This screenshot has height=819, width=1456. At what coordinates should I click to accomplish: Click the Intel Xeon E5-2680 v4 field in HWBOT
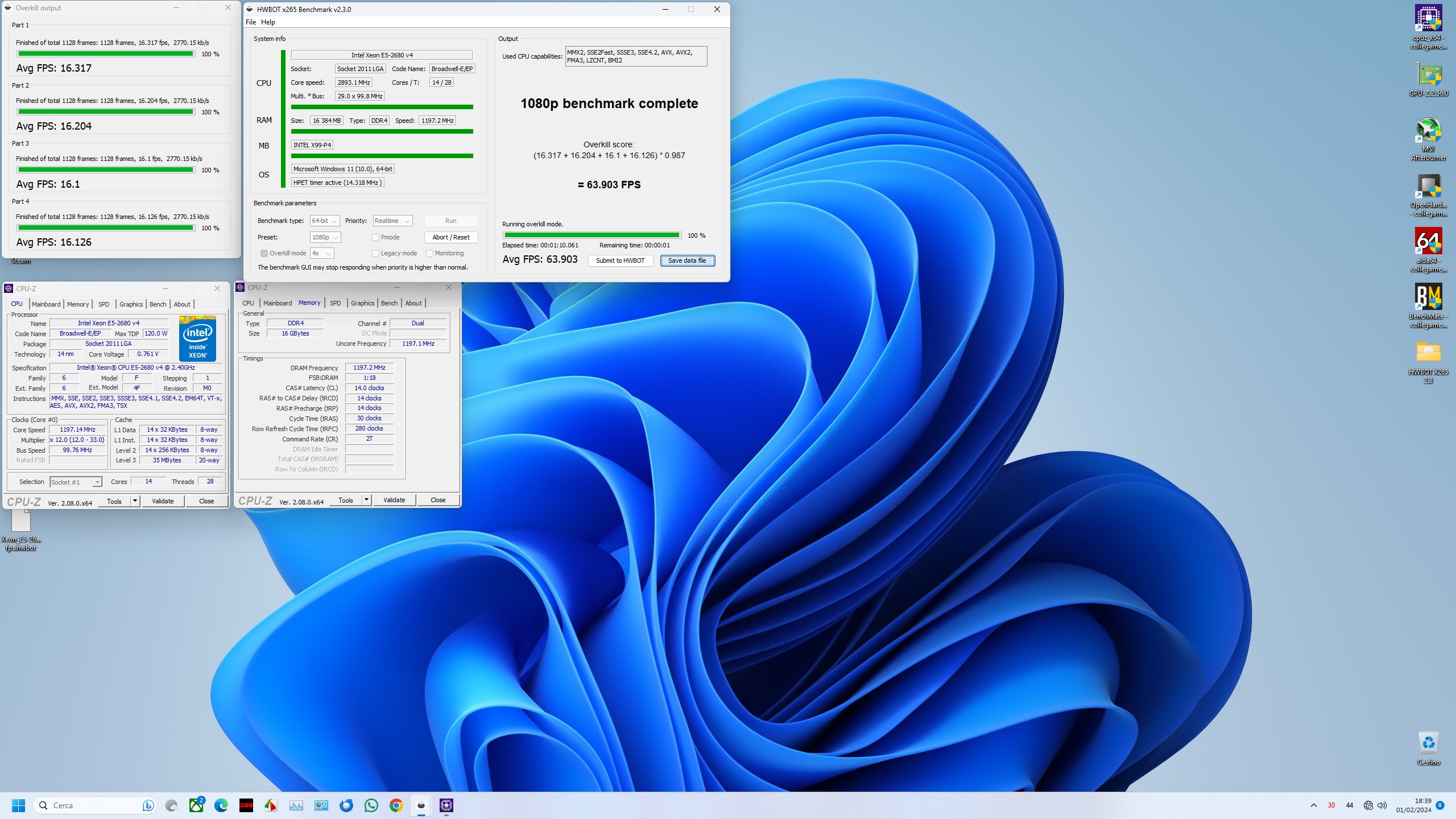coord(382,55)
